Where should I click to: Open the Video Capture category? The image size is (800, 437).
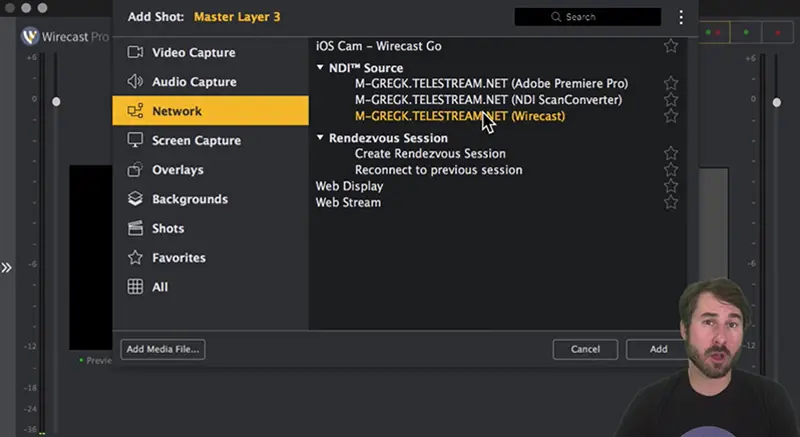[210, 53]
